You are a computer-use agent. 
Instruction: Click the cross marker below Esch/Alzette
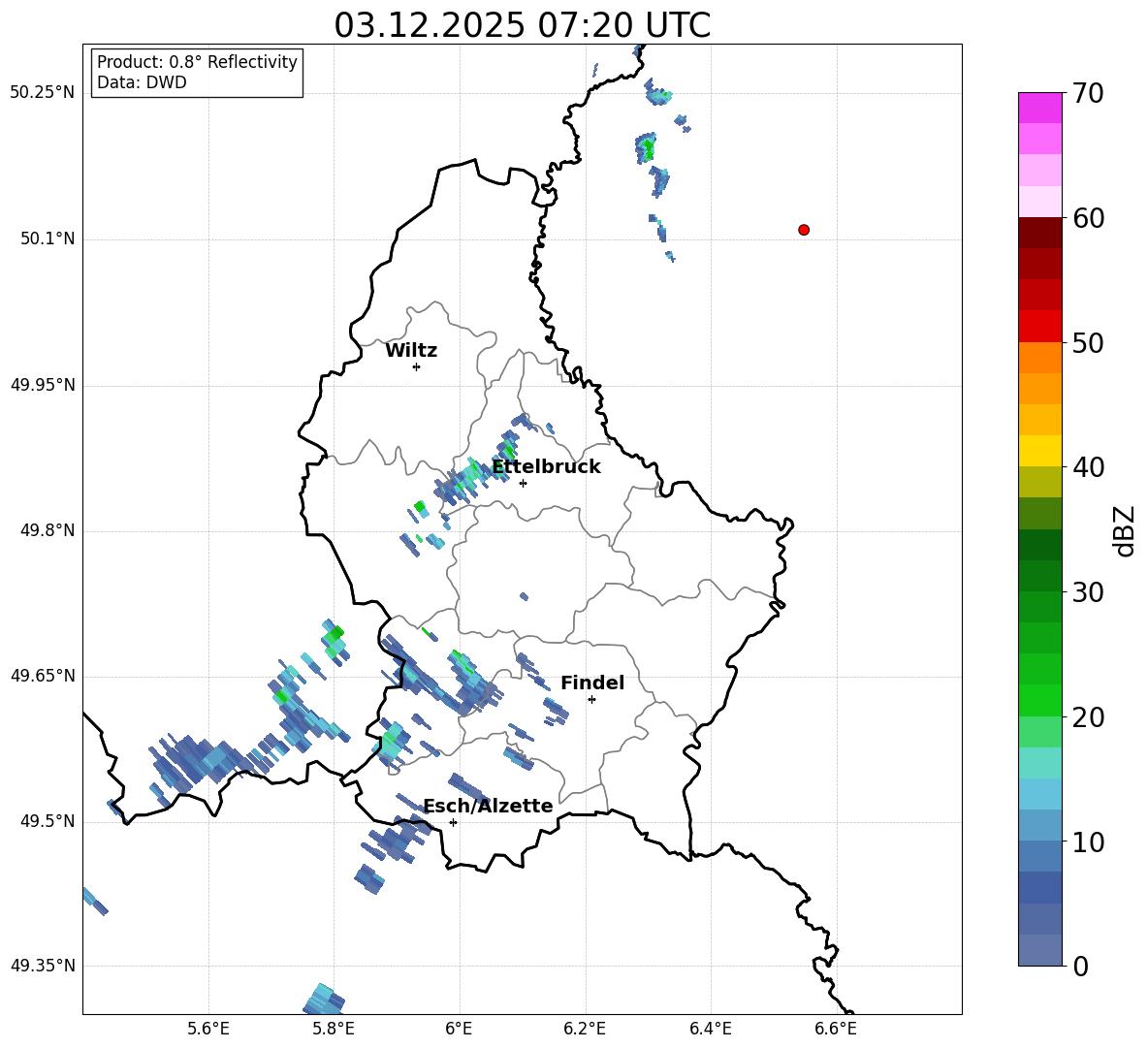(453, 822)
